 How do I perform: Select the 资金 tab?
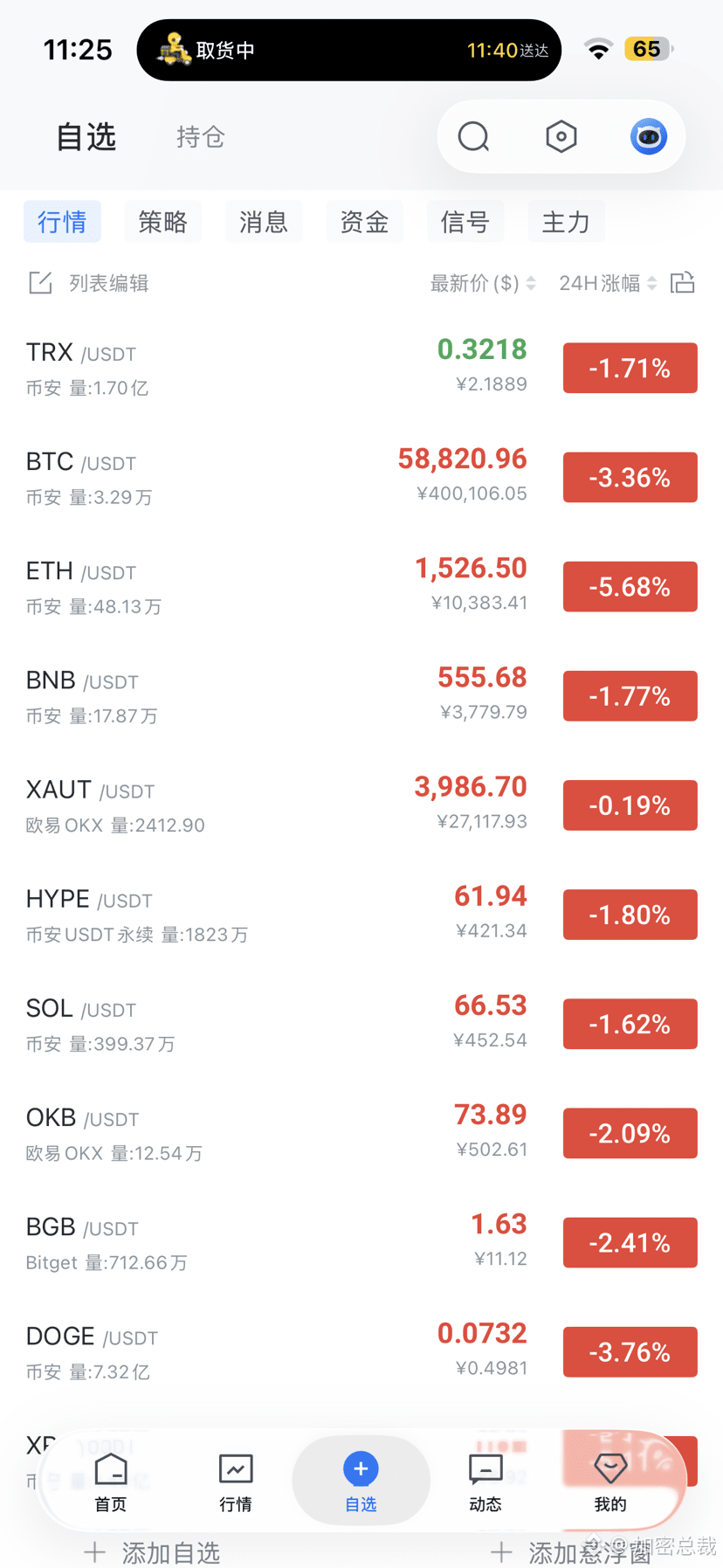tap(365, 222)
